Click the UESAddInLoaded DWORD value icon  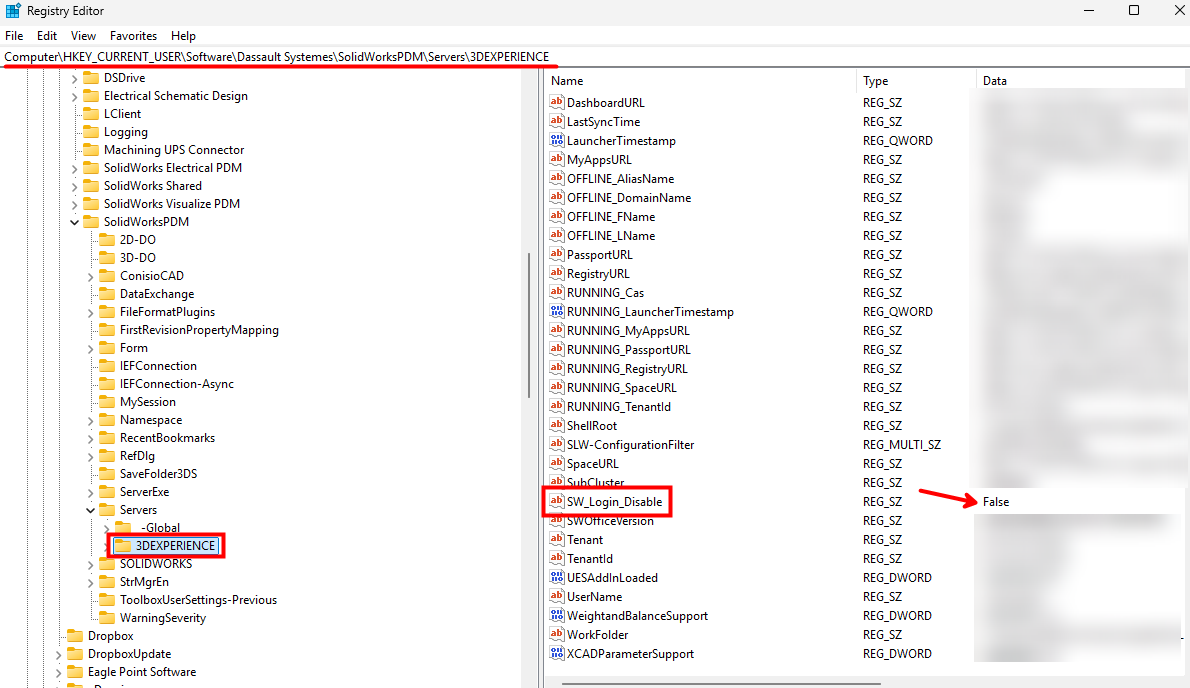click(x=557, y=577)
